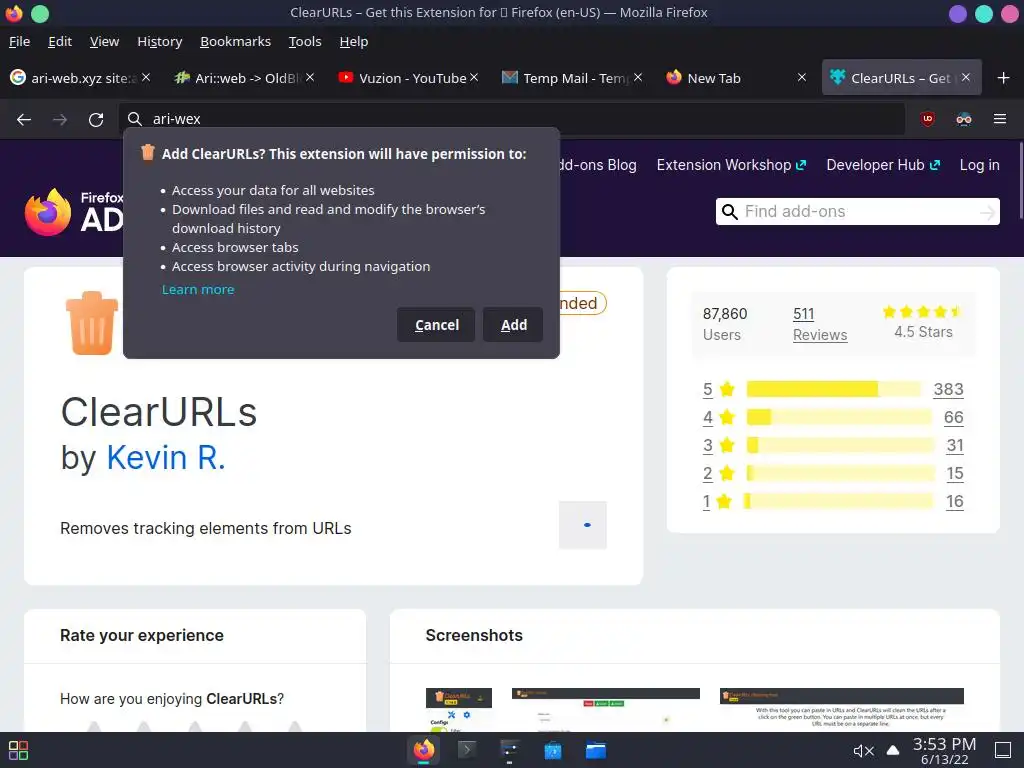Close the Temp Mail tab
The width and height of the screenshot is (1024, 768).
[638, 77]
